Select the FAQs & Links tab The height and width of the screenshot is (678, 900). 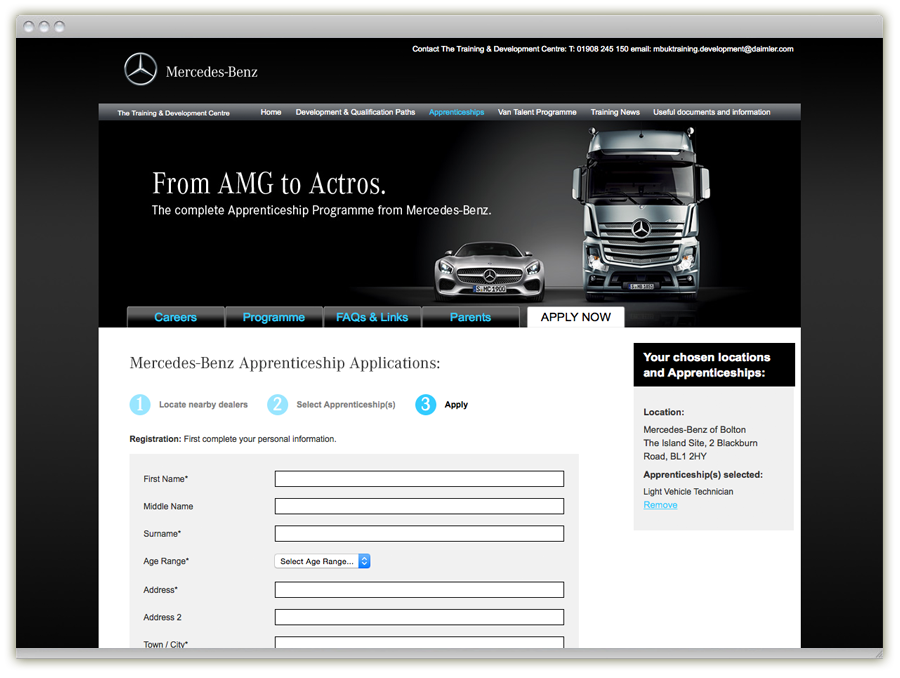pyautogui.click(x=372, y=317)
